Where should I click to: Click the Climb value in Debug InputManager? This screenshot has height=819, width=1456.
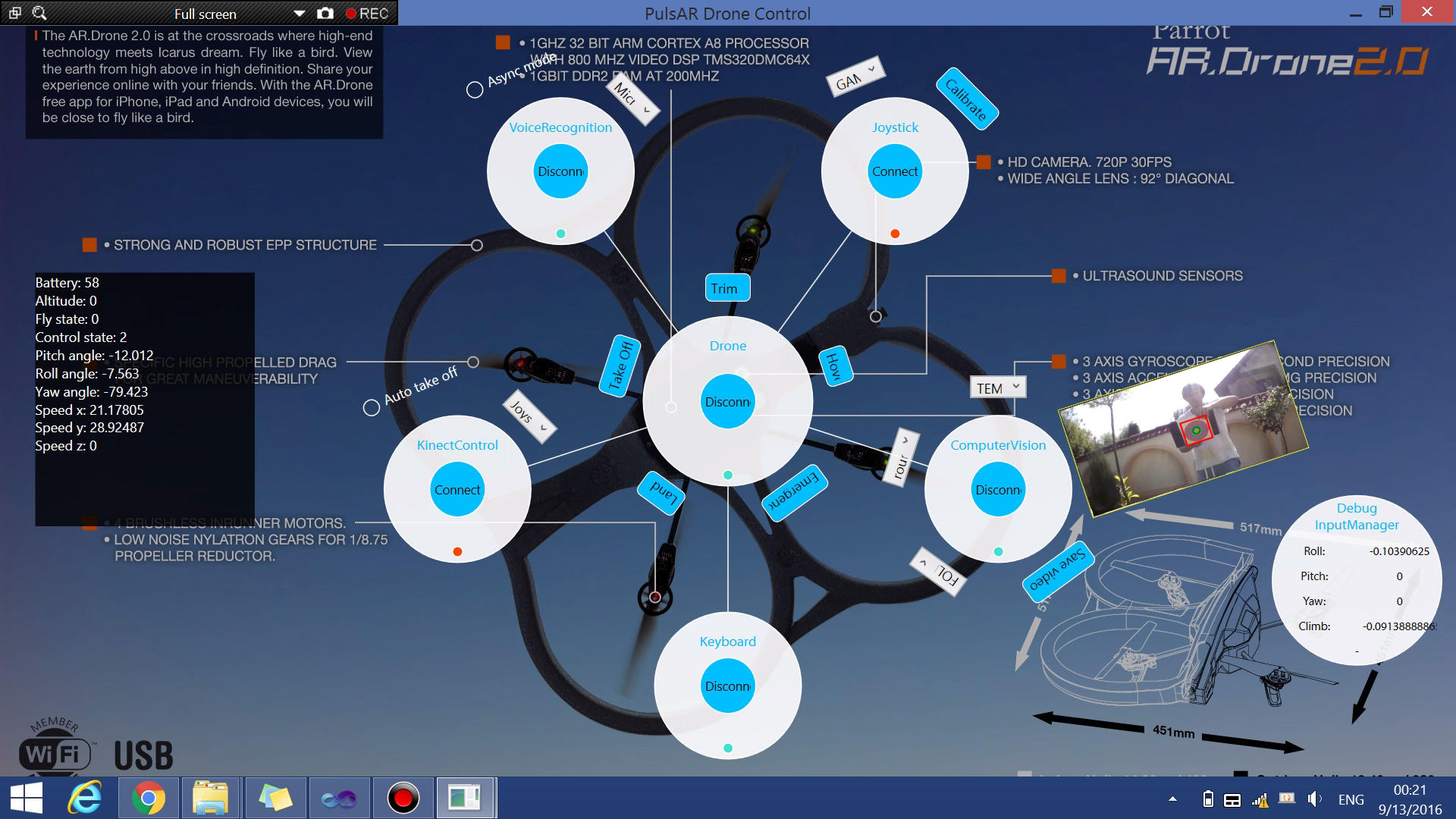(x=1399, y=626)
